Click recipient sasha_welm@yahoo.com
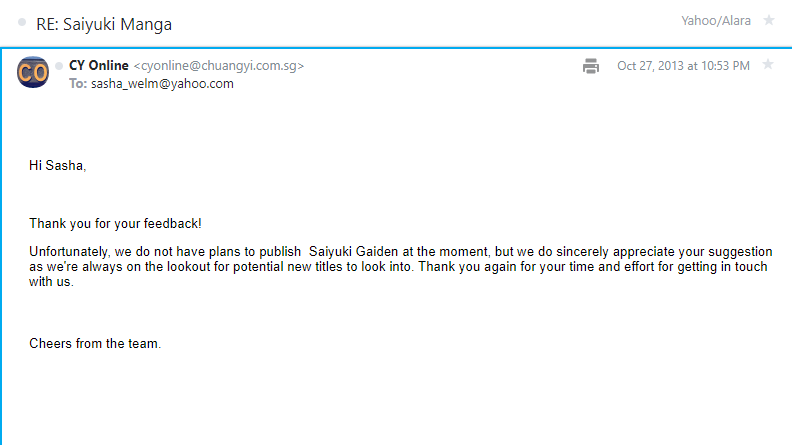The width and height of the screenshot is (792, 445). point(162,84)
